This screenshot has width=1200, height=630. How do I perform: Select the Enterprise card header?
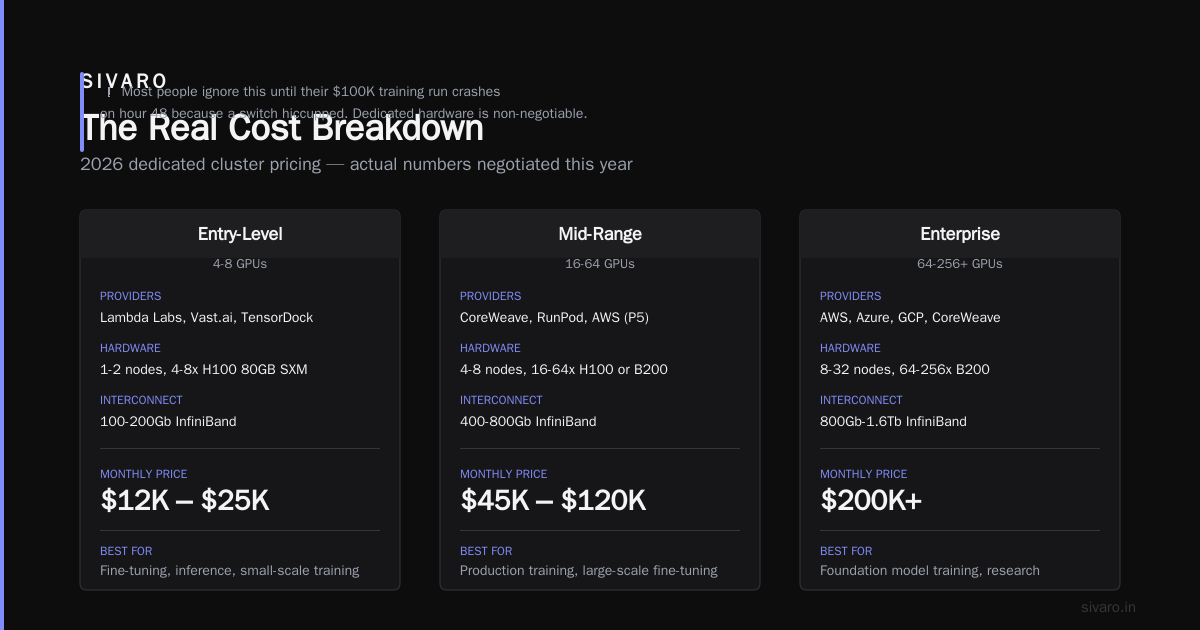coord(960,234)
